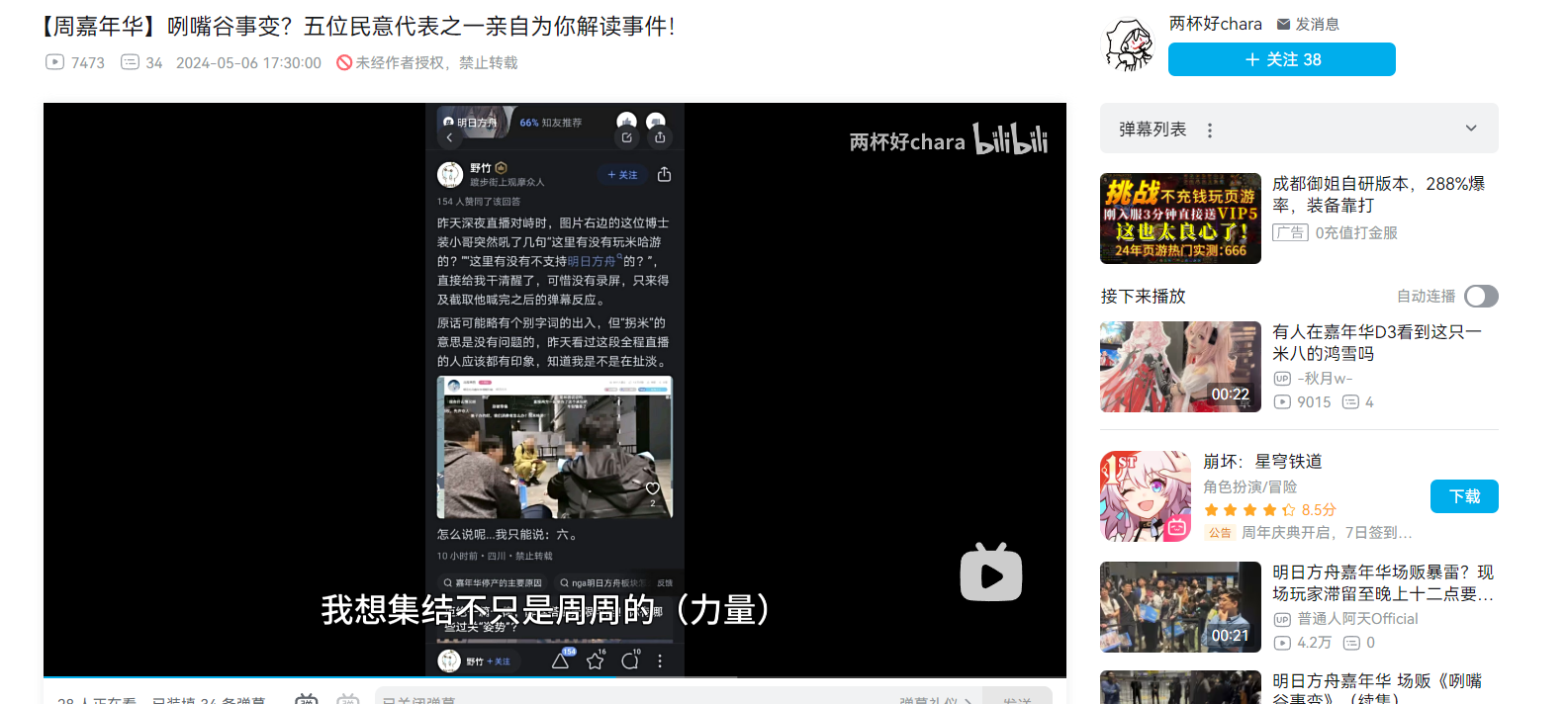Click the video progress bar
This screenshot has height=704, width=1568.
click(555, 677)
